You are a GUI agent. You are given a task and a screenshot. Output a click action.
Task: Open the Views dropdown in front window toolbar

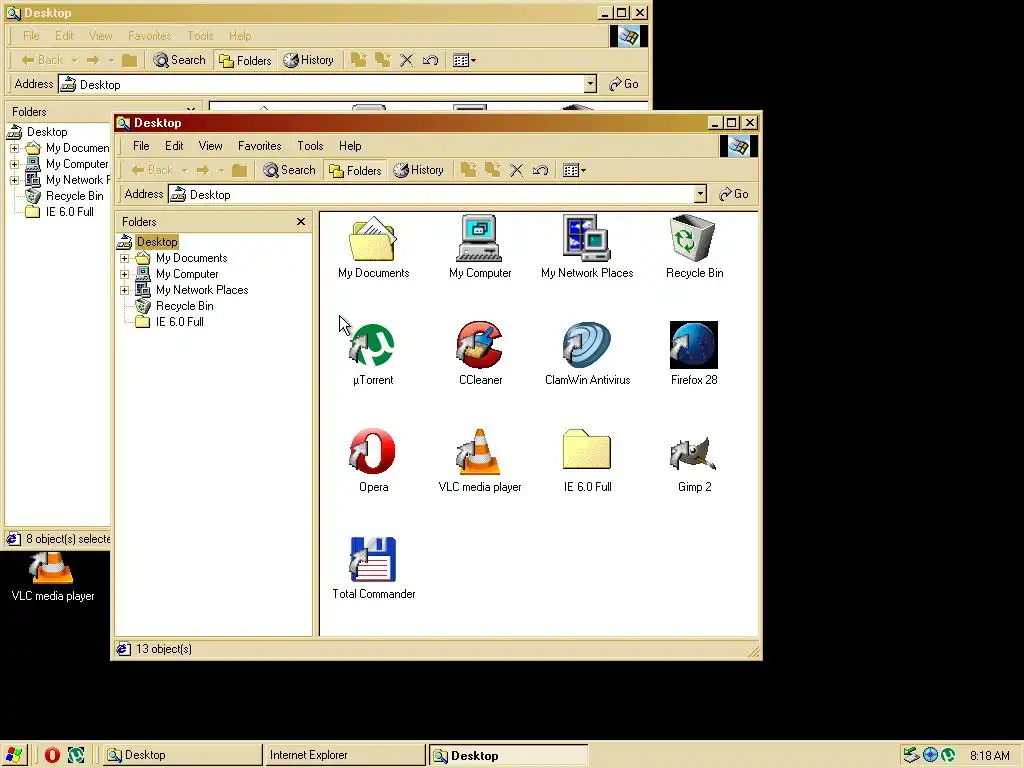pos(575,170)
